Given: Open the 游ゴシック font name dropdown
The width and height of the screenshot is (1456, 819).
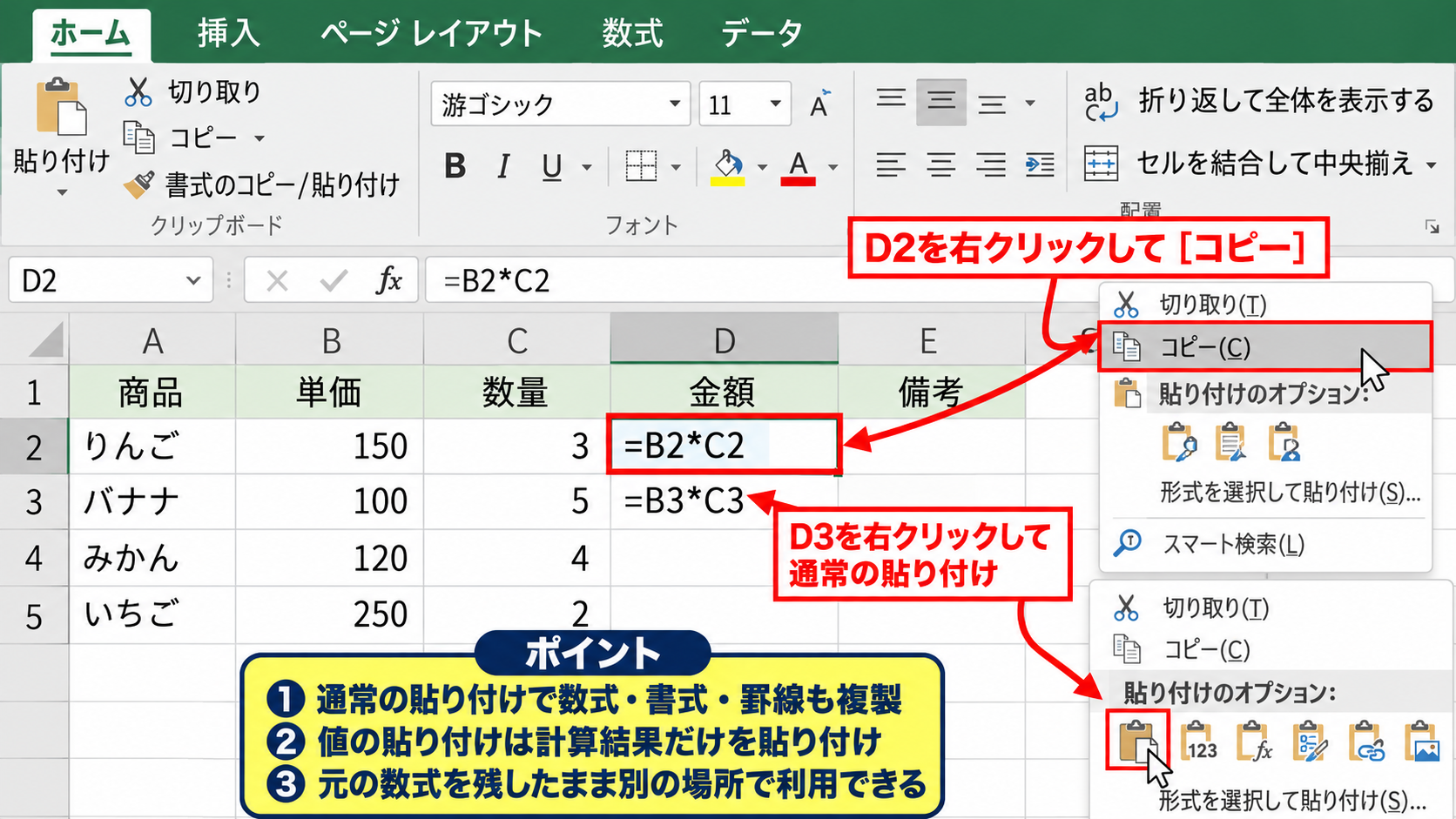Looking at the screenshot, I should (x=674, y=104).
